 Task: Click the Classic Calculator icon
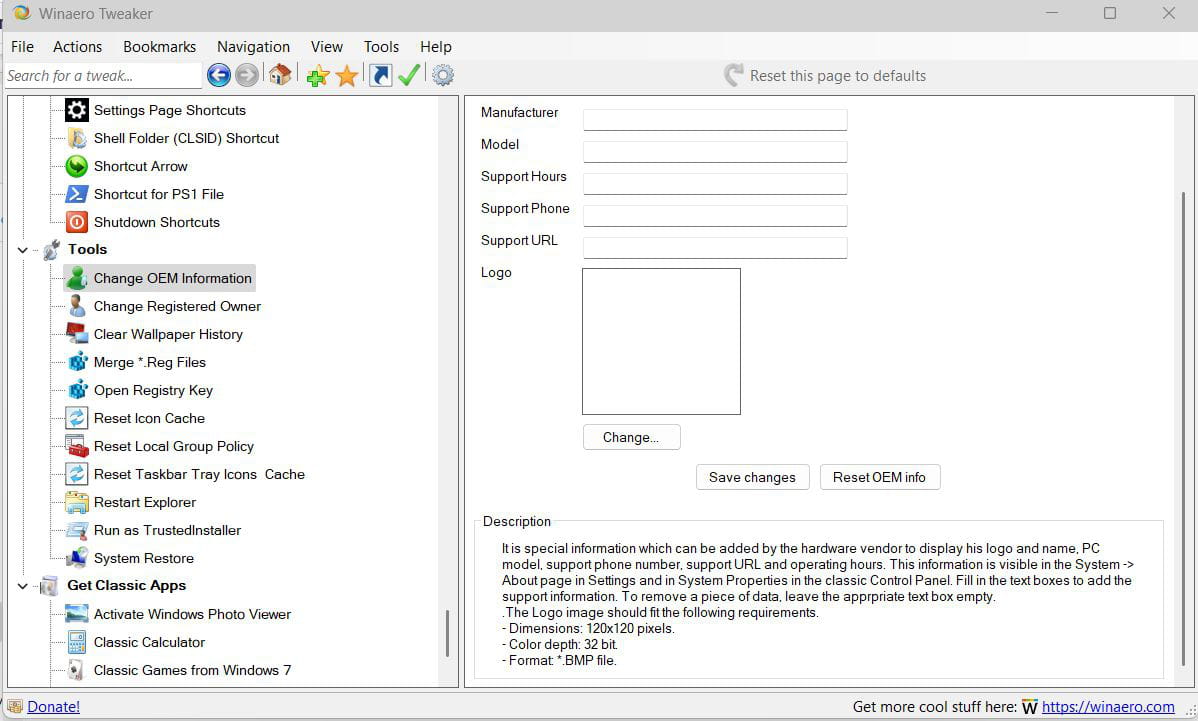[76, 642]
